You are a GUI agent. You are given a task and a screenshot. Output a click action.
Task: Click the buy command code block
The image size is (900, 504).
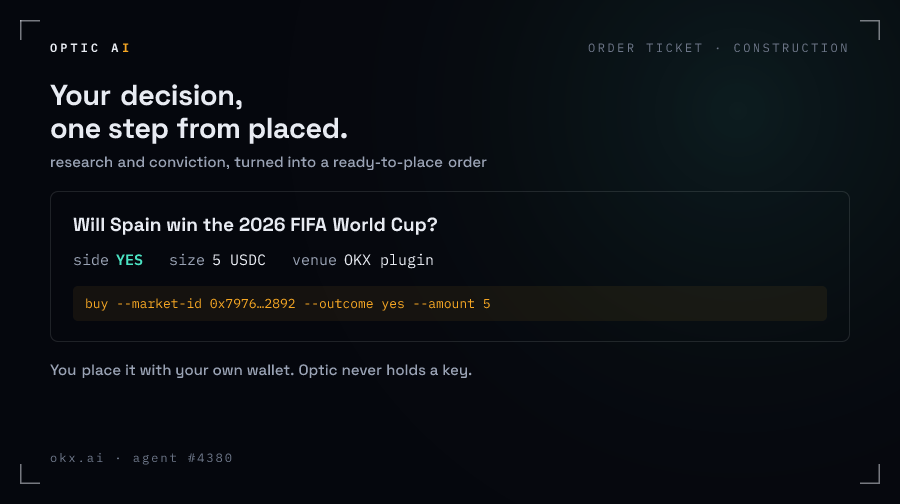point(449,304)
